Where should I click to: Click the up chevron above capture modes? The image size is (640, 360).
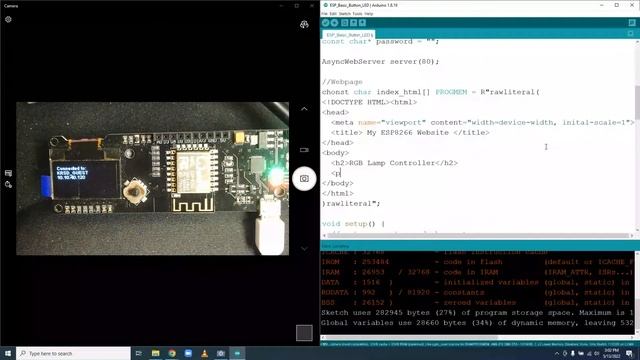point(304,109)
